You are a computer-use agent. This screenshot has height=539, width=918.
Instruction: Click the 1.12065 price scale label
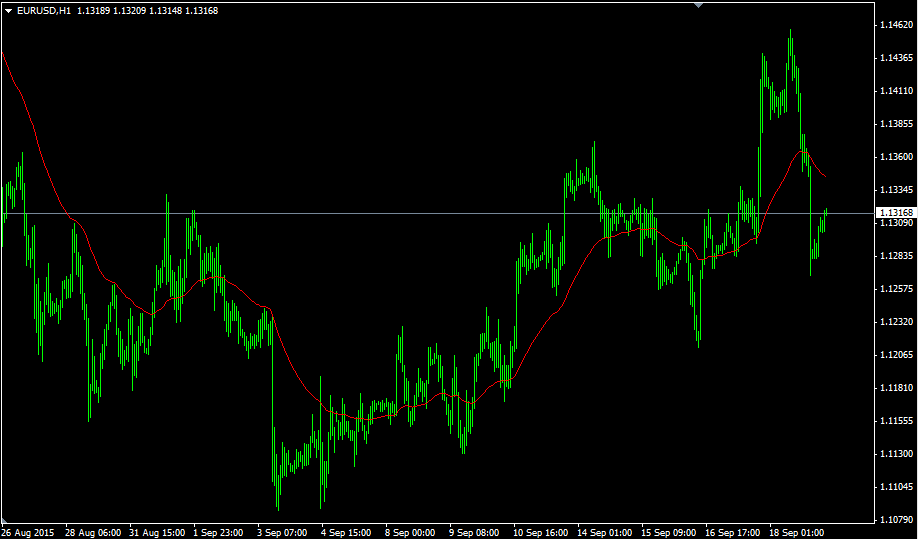point(896,355)
